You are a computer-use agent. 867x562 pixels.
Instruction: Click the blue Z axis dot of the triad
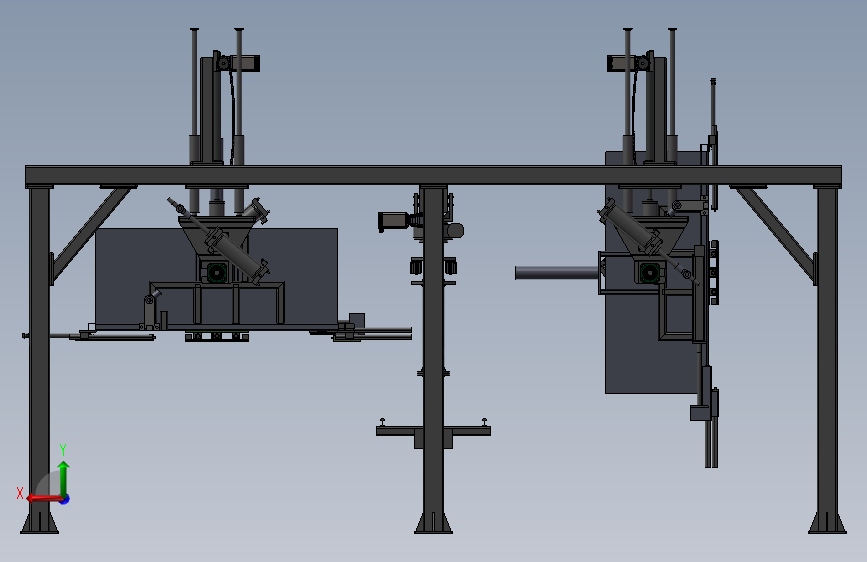(65, 499)
